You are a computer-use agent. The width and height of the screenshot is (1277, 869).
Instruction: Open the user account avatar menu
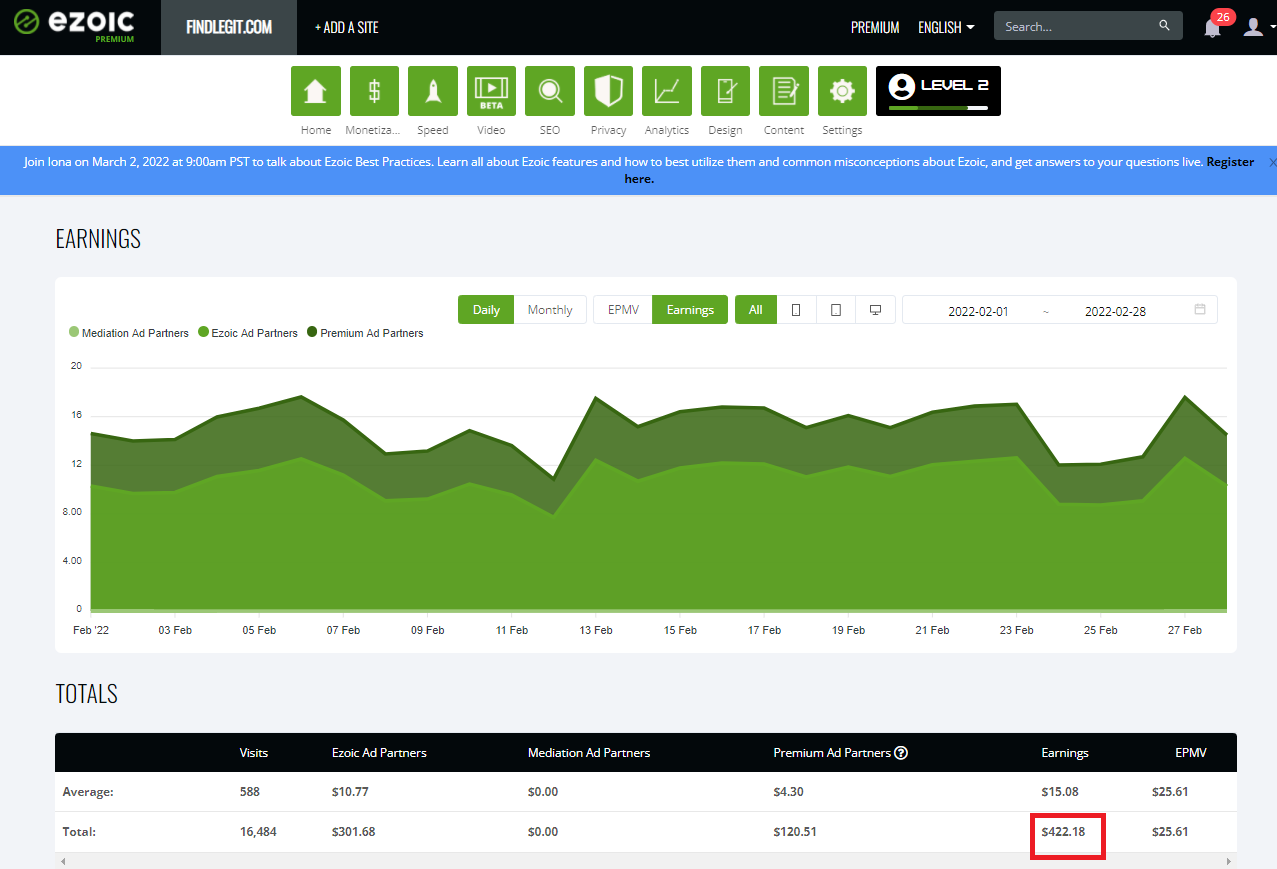coord(1253,27)
